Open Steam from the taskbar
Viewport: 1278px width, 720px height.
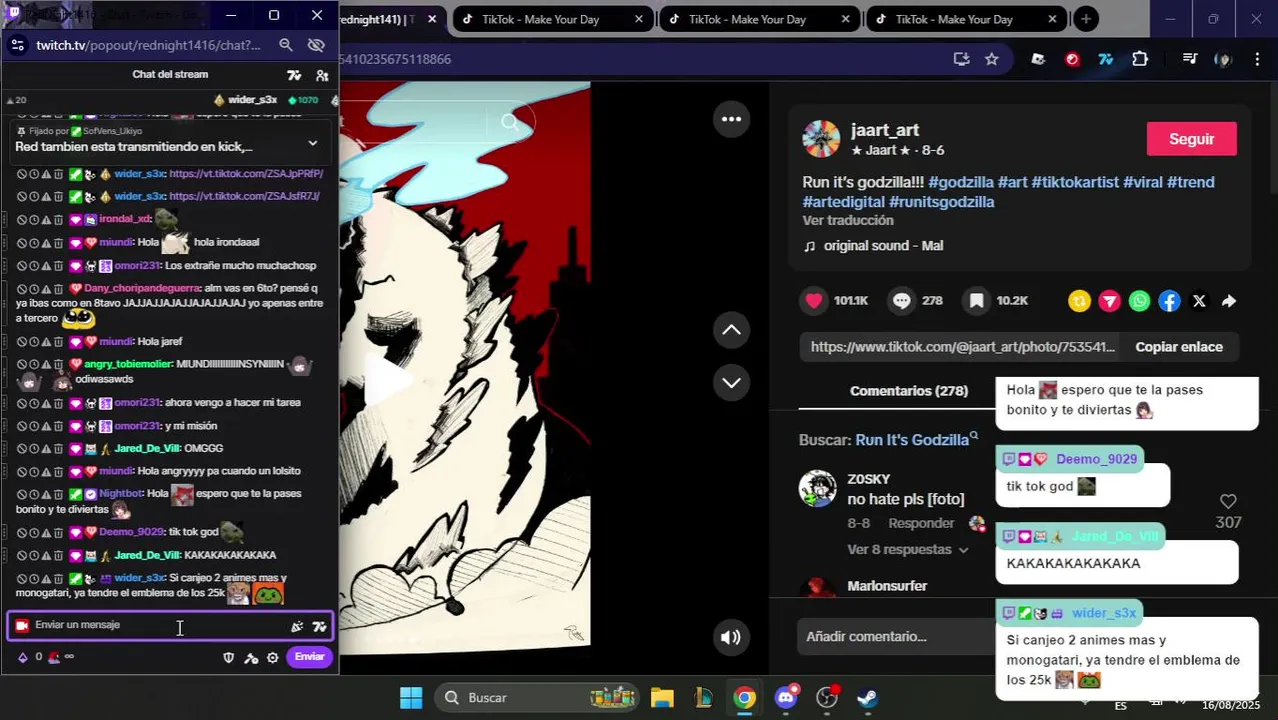point(867,697)
